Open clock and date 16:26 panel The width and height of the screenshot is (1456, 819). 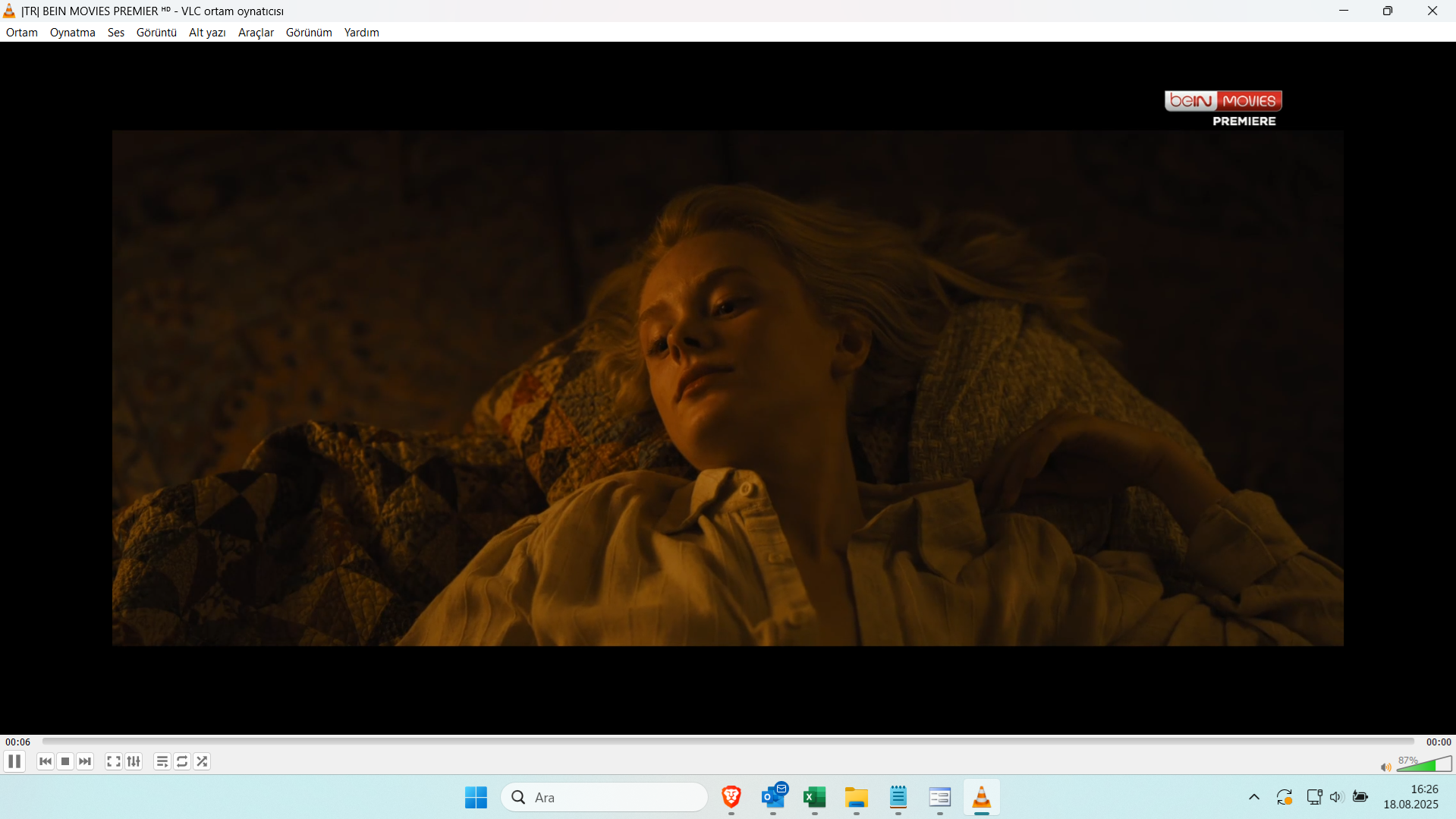[1411, 797]
